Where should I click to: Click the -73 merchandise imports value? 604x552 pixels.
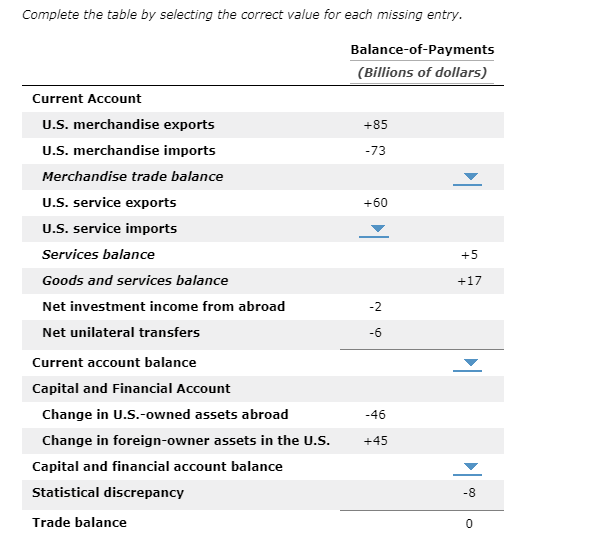[x=376, y=151]
